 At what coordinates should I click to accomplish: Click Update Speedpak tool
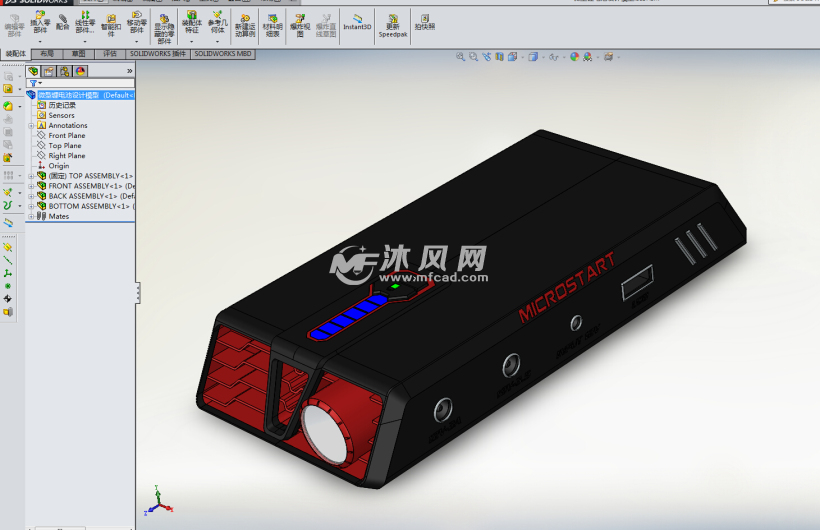(393, 26)
